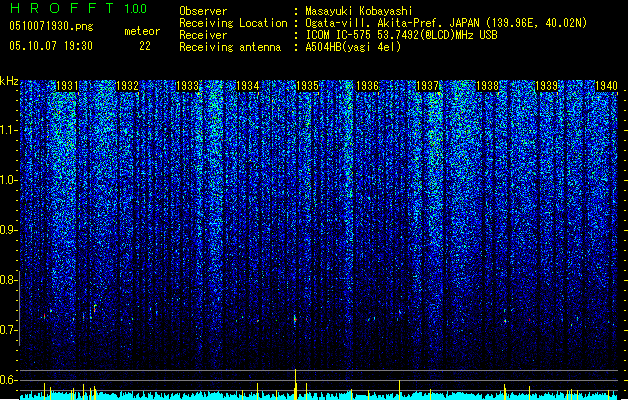Click the kHz axis unit label
Screen dimensions: 629x400
[9, 81]
